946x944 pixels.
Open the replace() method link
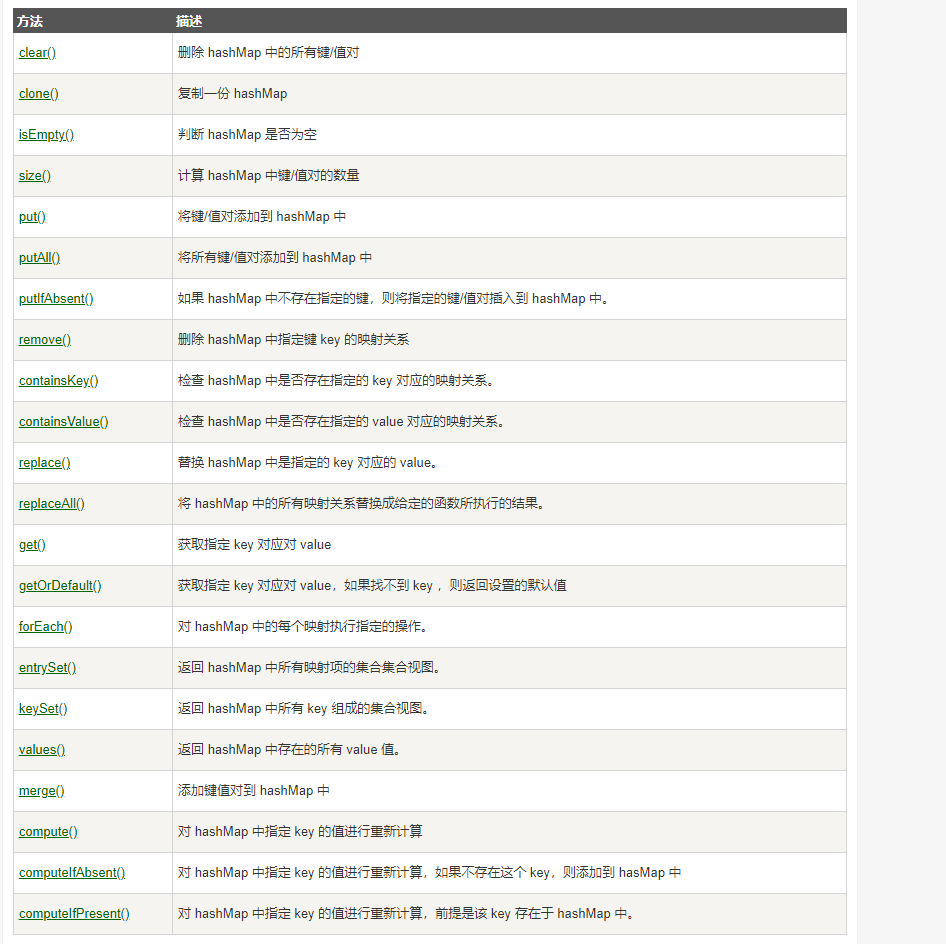click(45, 463)
